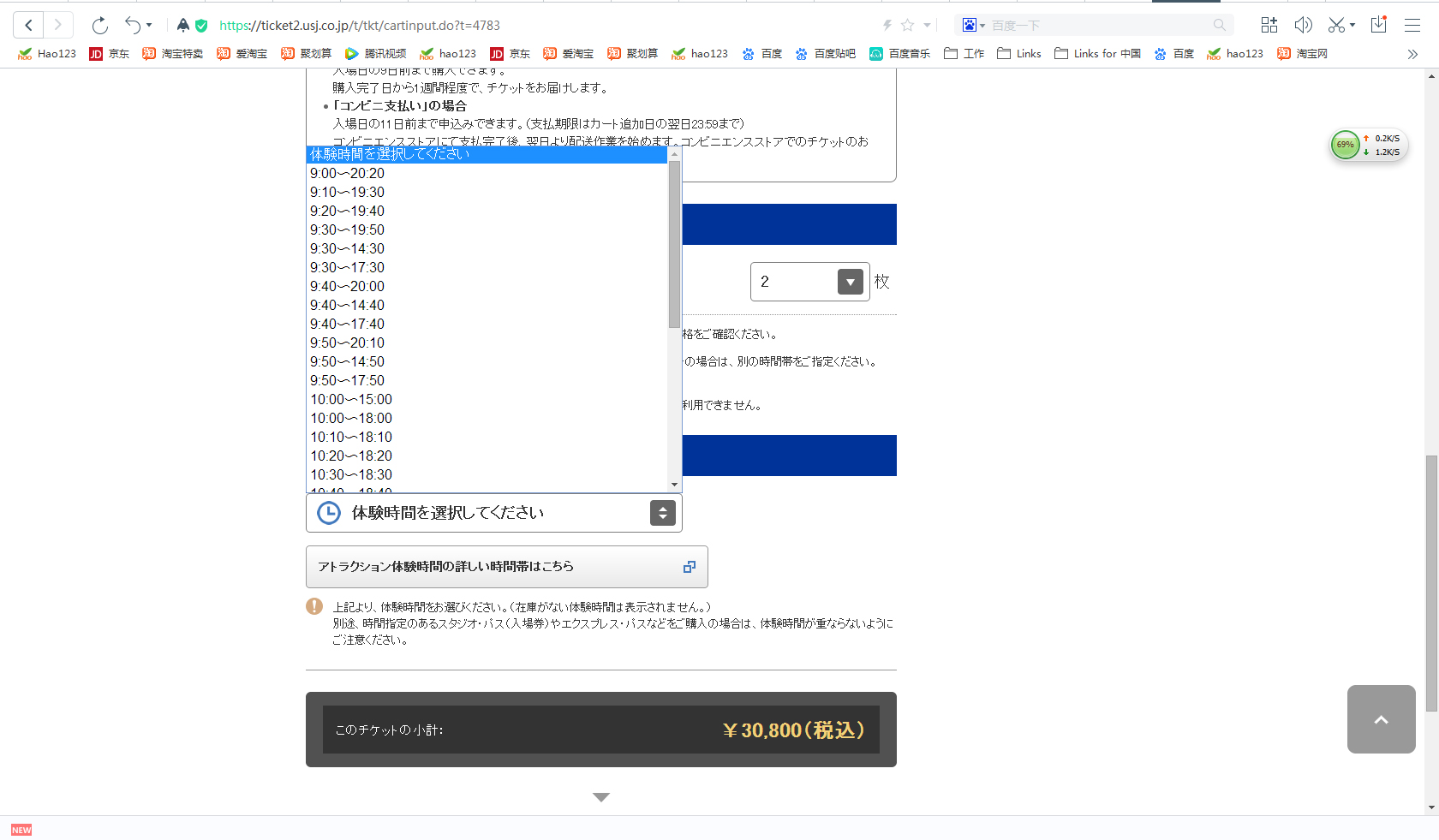Select the 体験時間を選択してください placeholder option
The width and height of the screenshot is (1439, 840).
point(487,154)
